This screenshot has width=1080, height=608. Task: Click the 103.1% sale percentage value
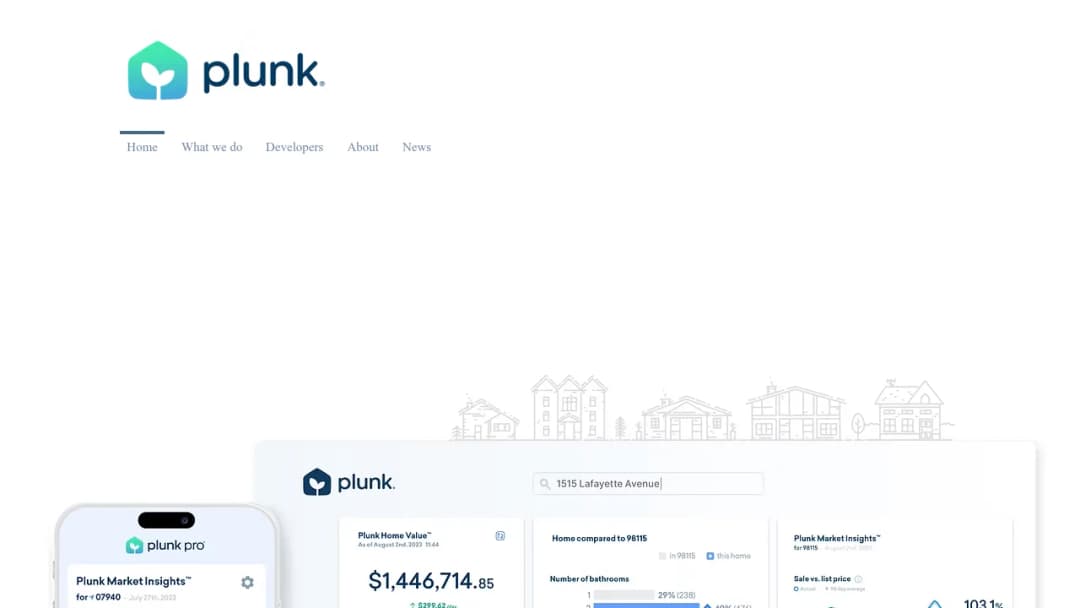coord(984,604)
